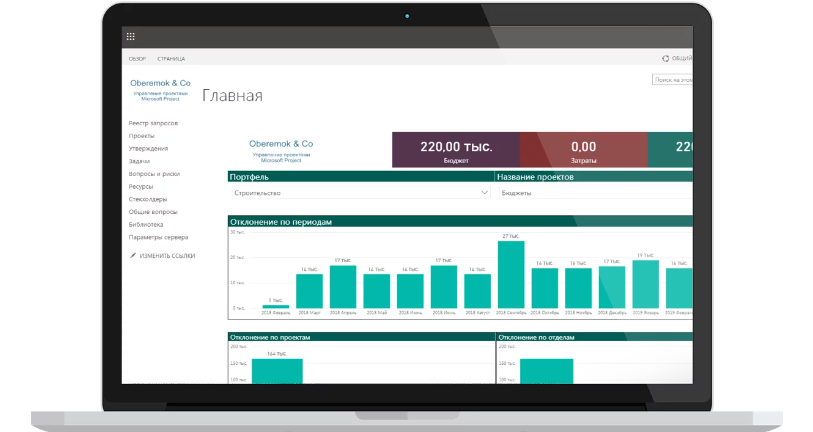Click the bar in Отклонение по отделам chart

(x=546, y=371)
